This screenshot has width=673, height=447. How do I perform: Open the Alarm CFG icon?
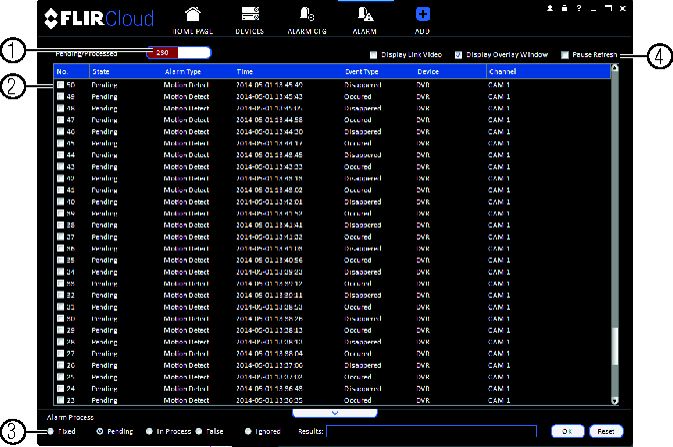[307, 14]
